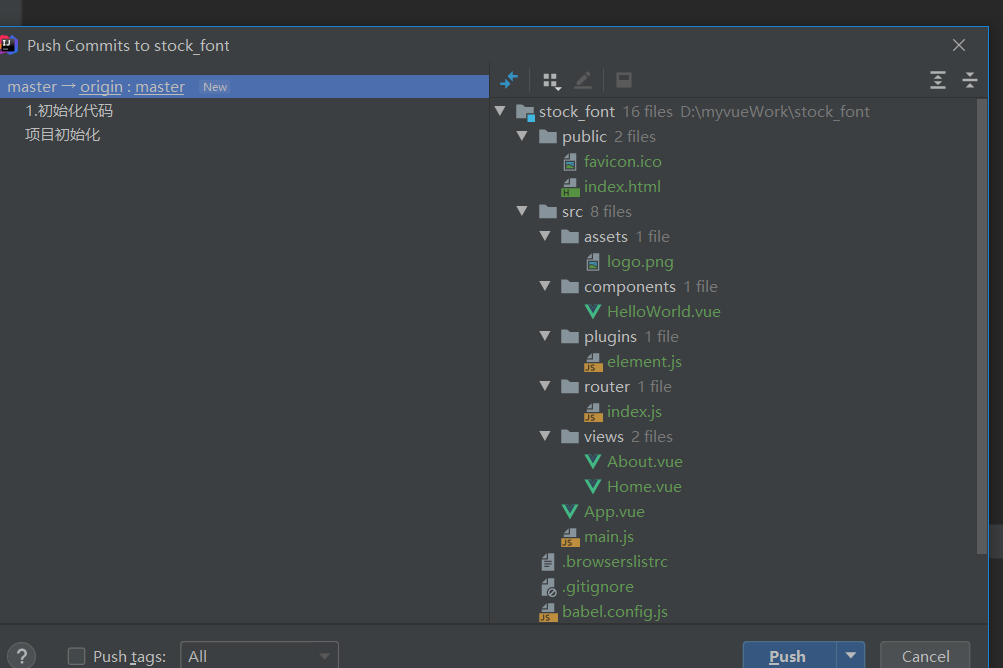Click the JS icon beside element.js
Screen dimensions: 1003x668
pos(593,362)
